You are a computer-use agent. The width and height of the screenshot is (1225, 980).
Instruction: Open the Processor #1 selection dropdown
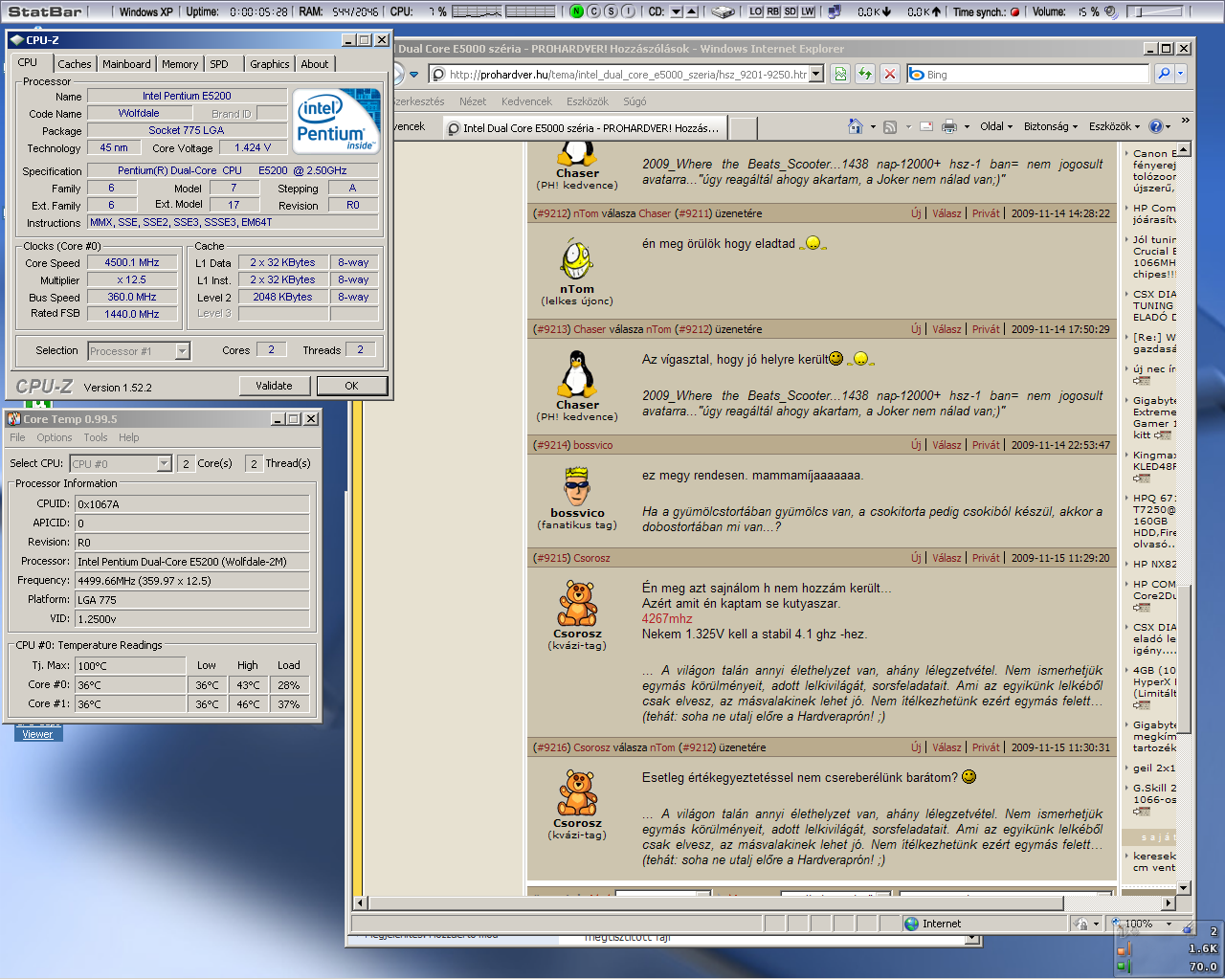click(x=140, y=351)
